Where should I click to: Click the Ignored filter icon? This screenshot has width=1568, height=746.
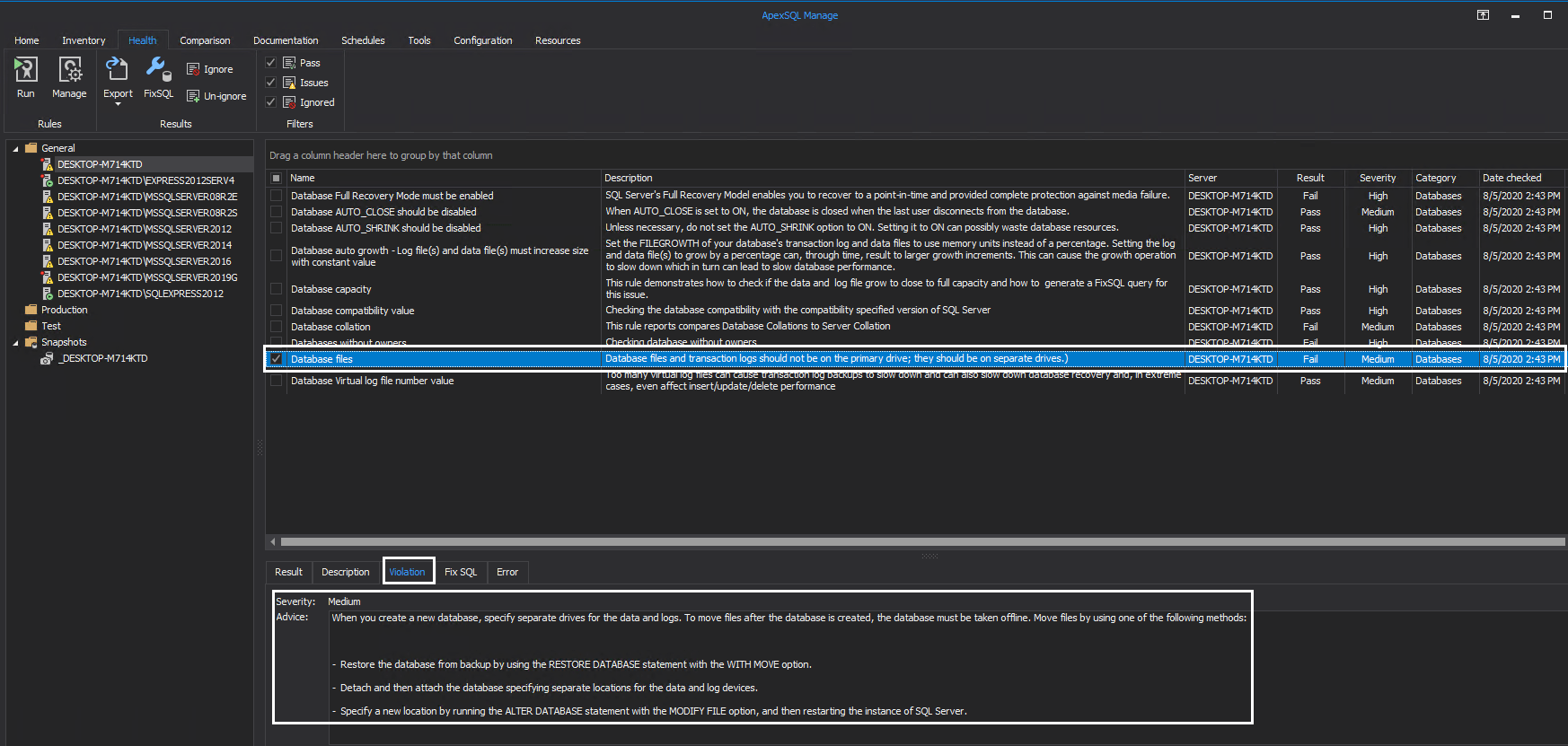coord(289,102)
